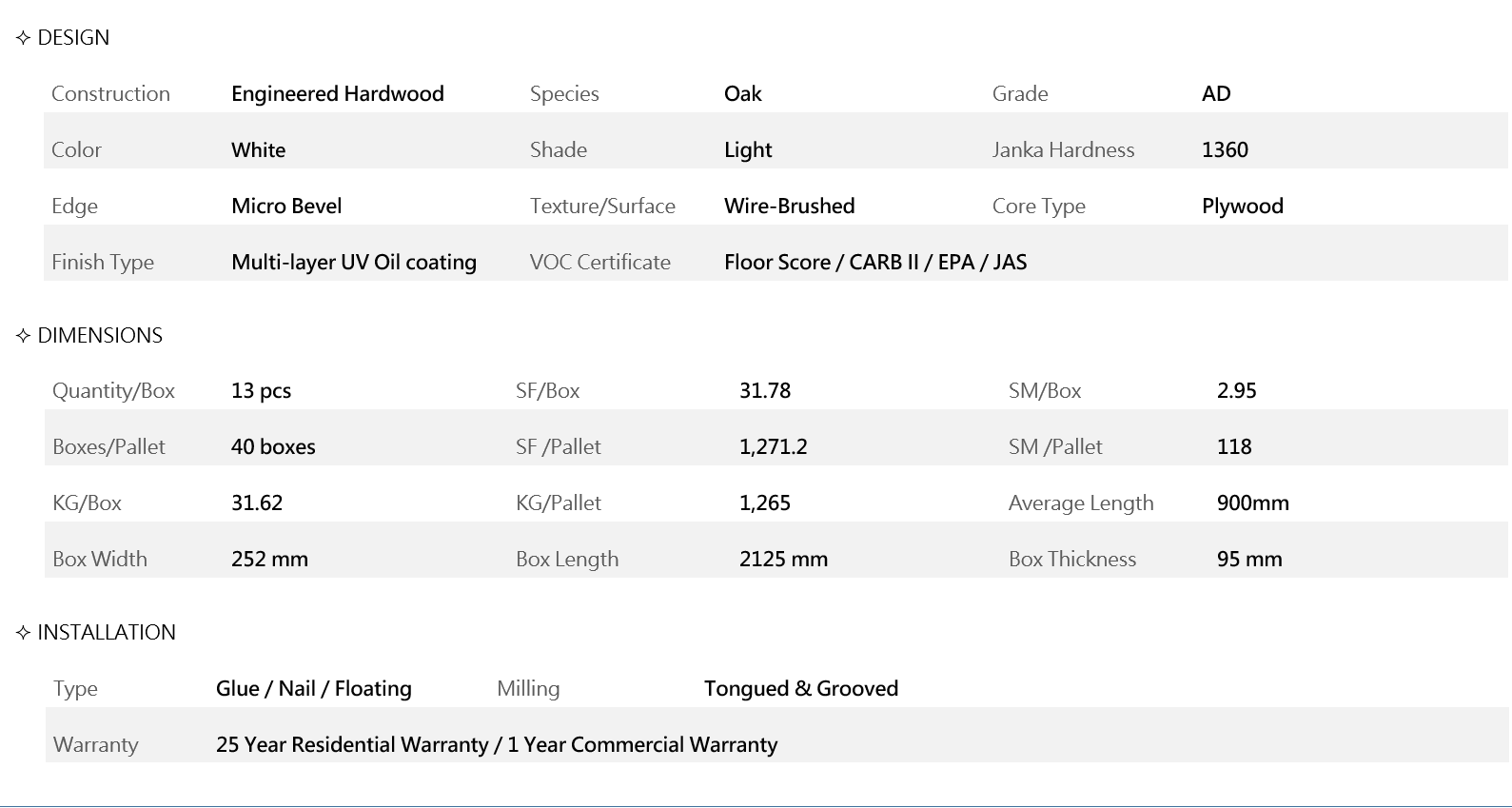This screenshot has width=1512, height=808.
Task: Select the INSTALLATION section heading
Action: coord(107,633)
